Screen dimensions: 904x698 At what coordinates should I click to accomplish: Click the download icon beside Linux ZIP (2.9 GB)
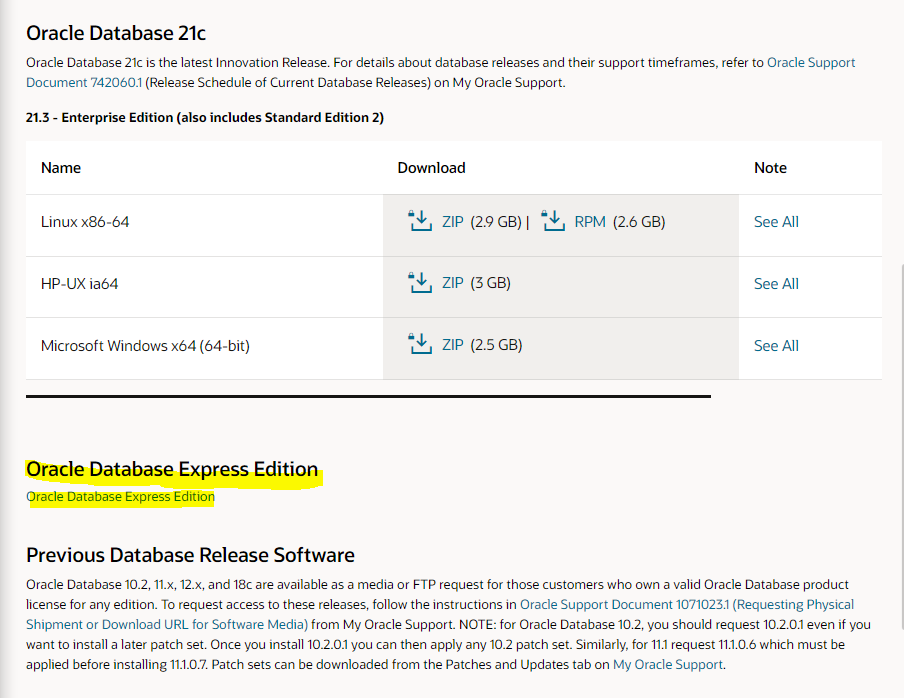[420, 221]
